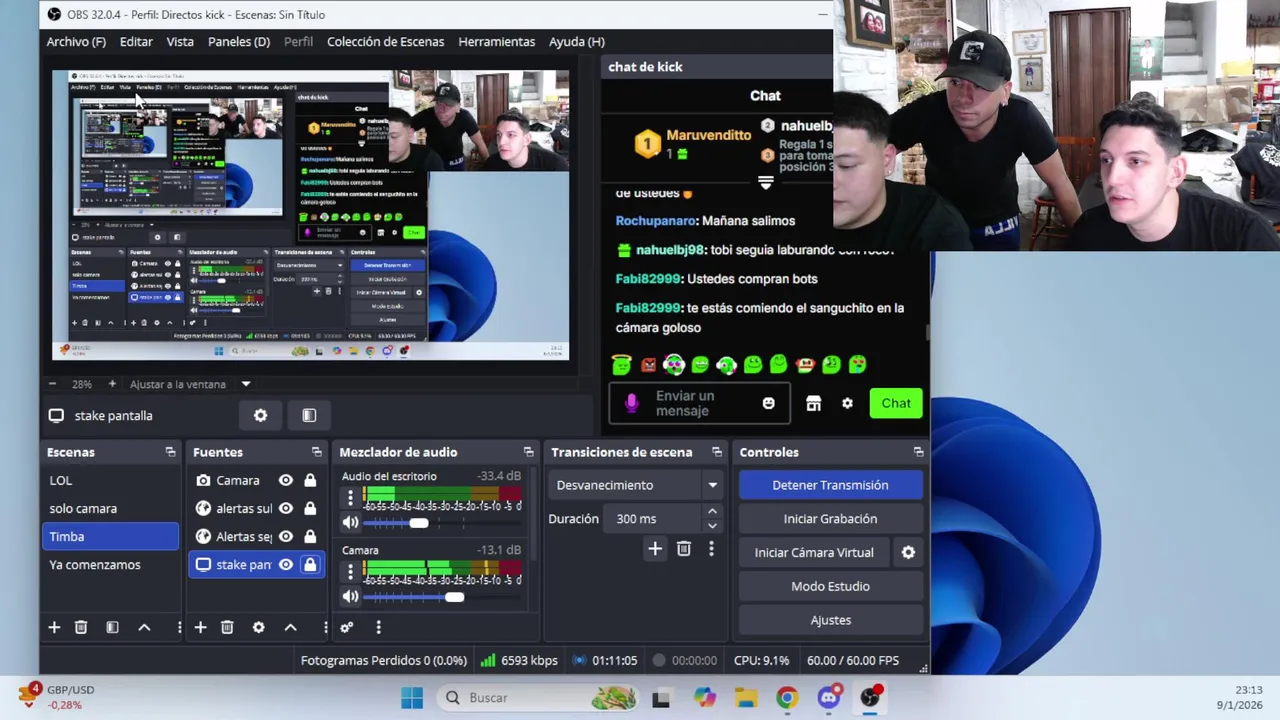Viewport: 1280px width, 720px height.
Task: Open the Herramientas menu
Action: 497,41
